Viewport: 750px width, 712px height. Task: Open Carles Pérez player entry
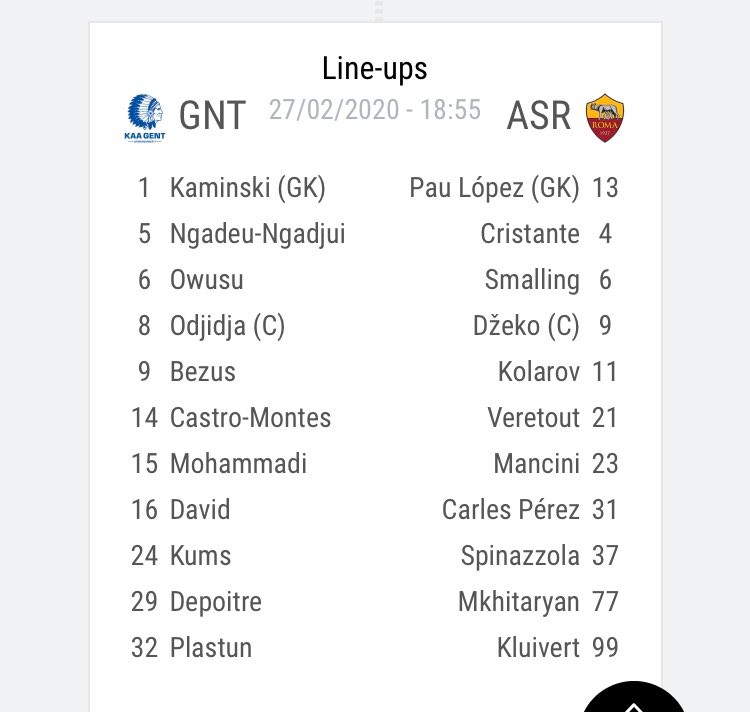click(511, 509)
